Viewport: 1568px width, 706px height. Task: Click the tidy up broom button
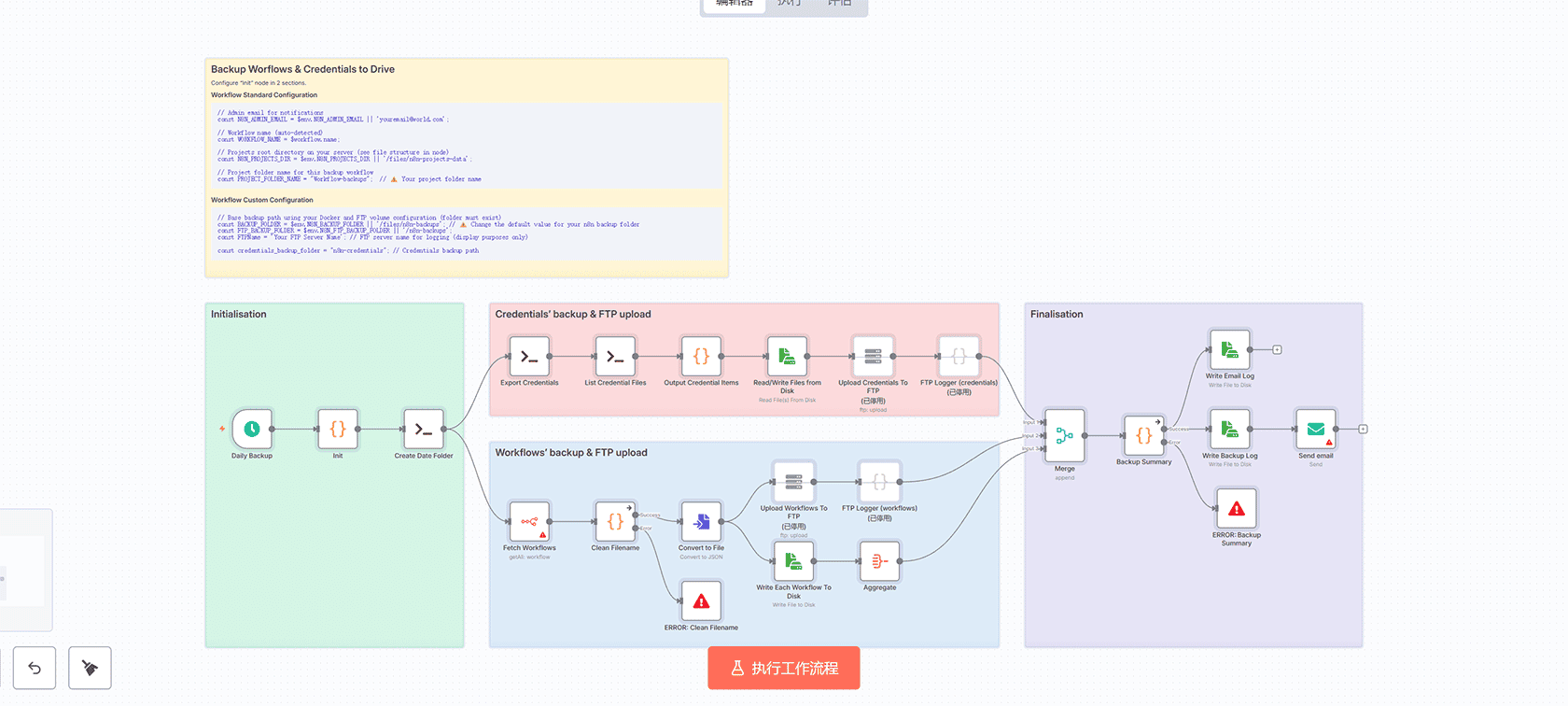[90, 669]
